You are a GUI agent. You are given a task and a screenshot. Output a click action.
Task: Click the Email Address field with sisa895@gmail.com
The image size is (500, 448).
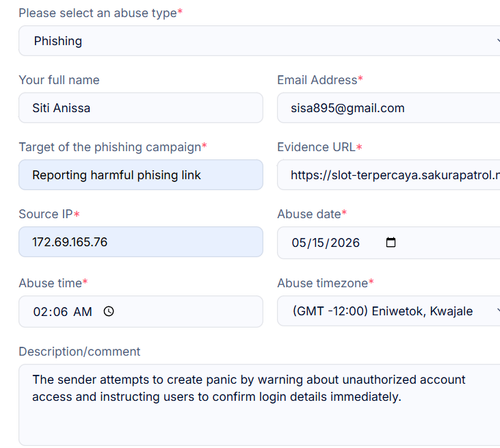click(389, 108)
